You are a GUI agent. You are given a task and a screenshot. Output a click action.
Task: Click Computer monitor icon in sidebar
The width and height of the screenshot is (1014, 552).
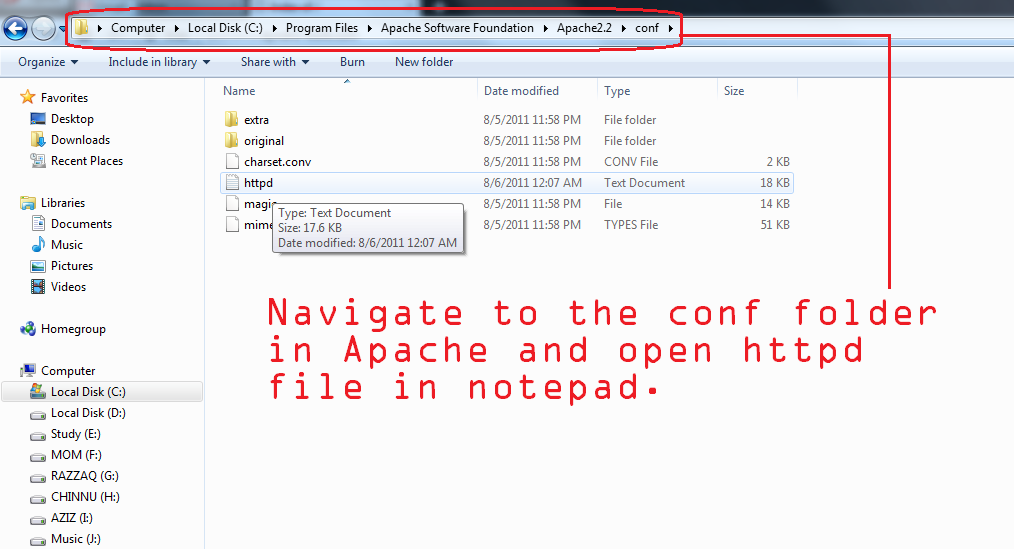coord(28,370)
